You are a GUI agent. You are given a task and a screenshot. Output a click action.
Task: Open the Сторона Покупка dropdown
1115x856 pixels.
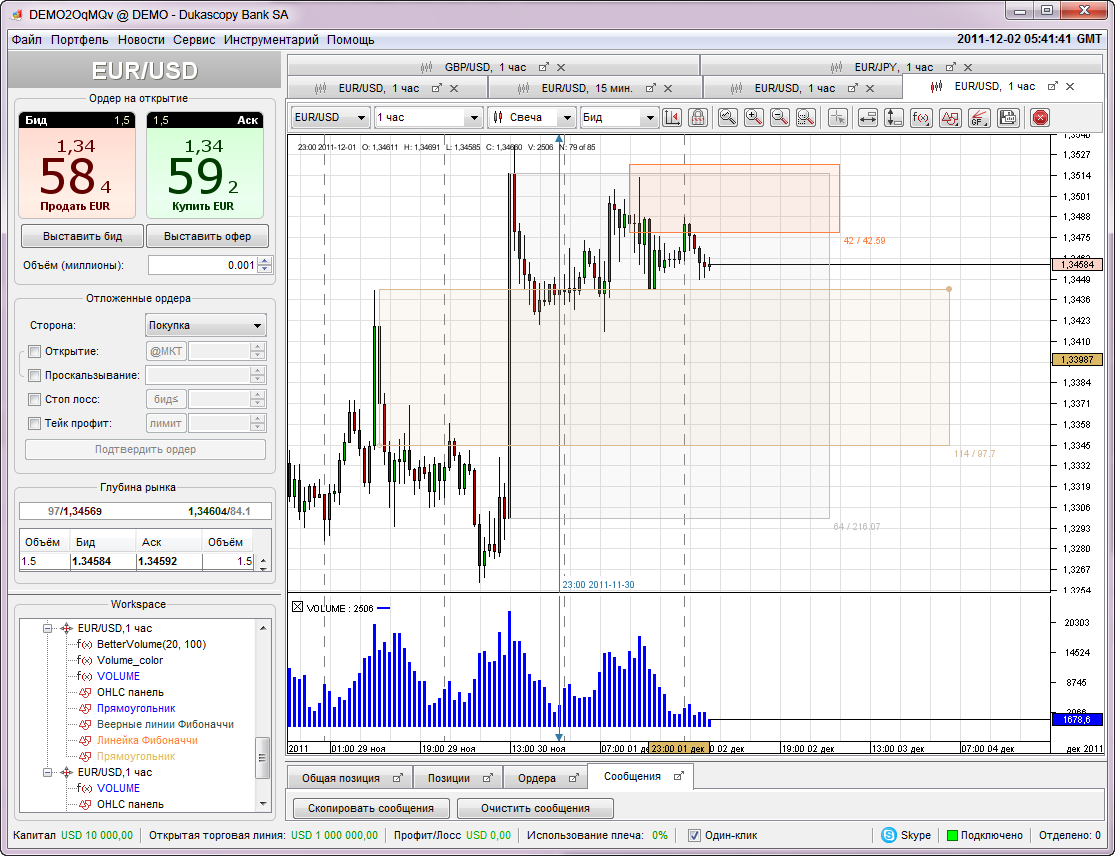206,326
